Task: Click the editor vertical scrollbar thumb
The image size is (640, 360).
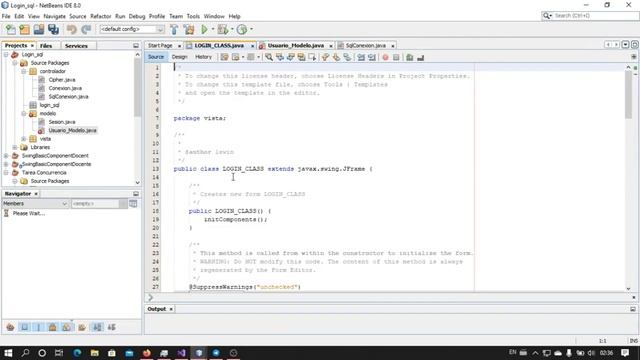Action: pos(628,95)
